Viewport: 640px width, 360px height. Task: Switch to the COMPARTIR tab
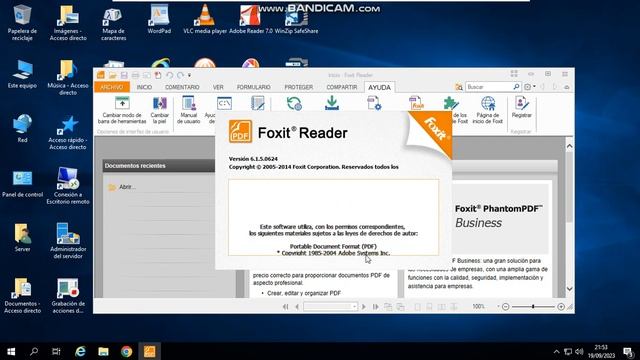pos(342,87)
